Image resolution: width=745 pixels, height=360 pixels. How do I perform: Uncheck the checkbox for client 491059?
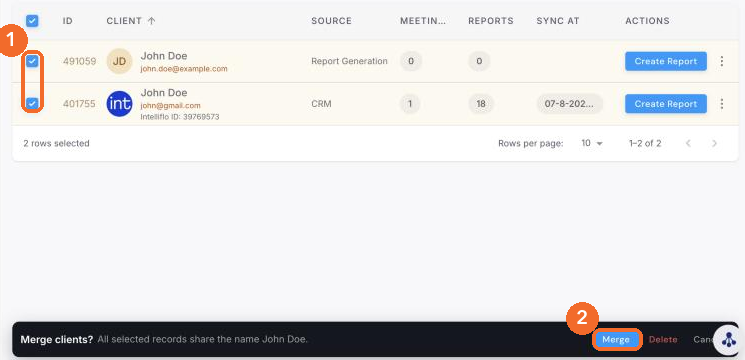pyautogui.click(x=32, y=61)
